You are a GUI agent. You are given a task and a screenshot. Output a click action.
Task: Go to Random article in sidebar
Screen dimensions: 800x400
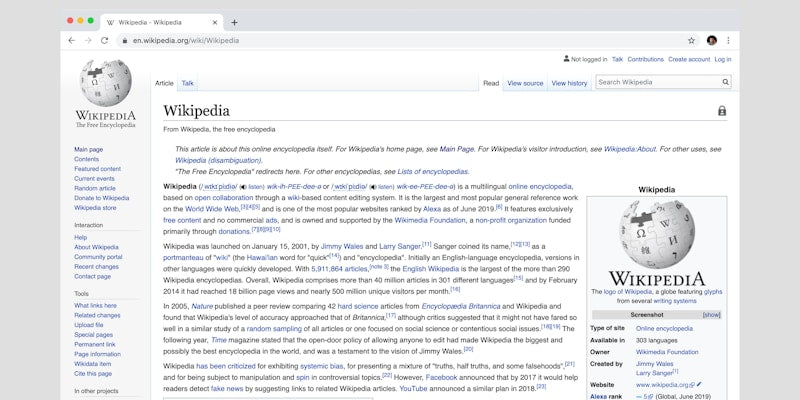pos(95,188)
